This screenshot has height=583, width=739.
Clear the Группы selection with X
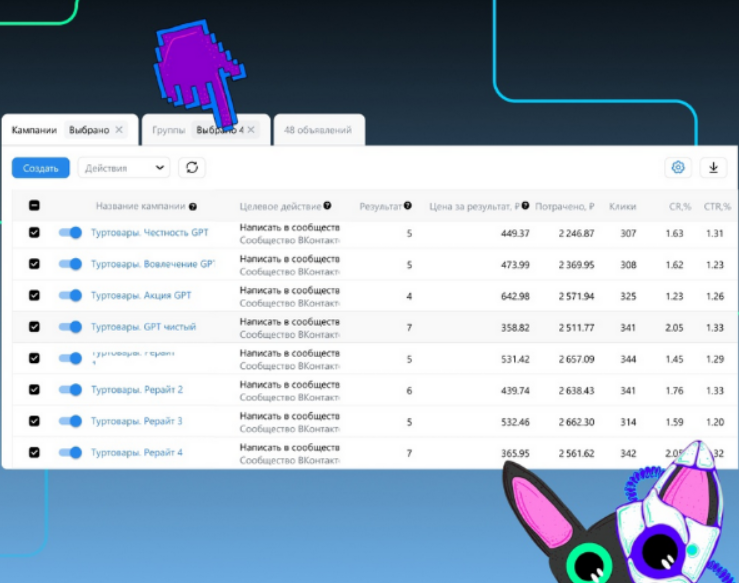pos(251,130)
